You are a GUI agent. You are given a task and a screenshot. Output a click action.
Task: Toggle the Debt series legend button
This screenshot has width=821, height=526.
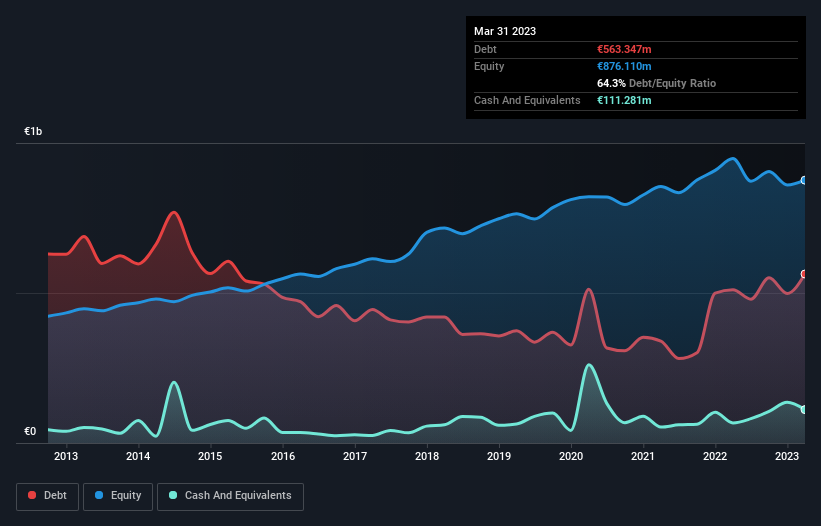tap(47, 496)
